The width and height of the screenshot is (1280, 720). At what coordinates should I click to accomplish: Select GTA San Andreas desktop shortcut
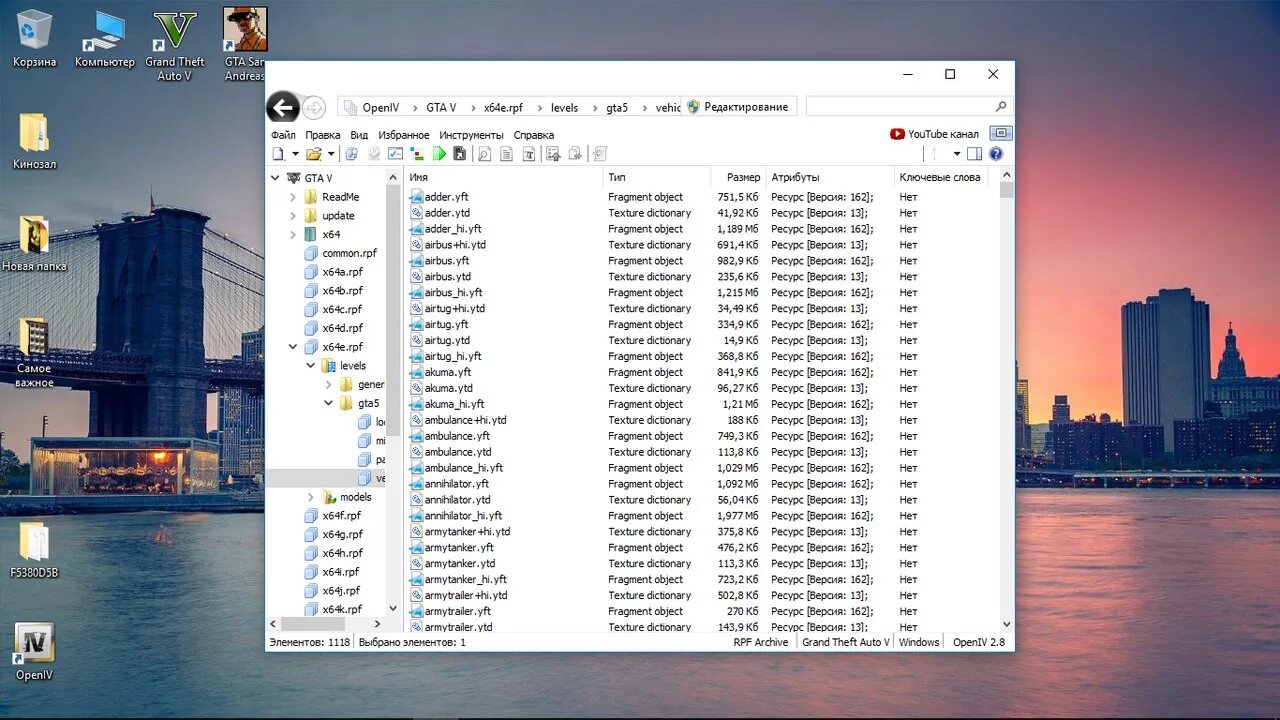(245, 46)
